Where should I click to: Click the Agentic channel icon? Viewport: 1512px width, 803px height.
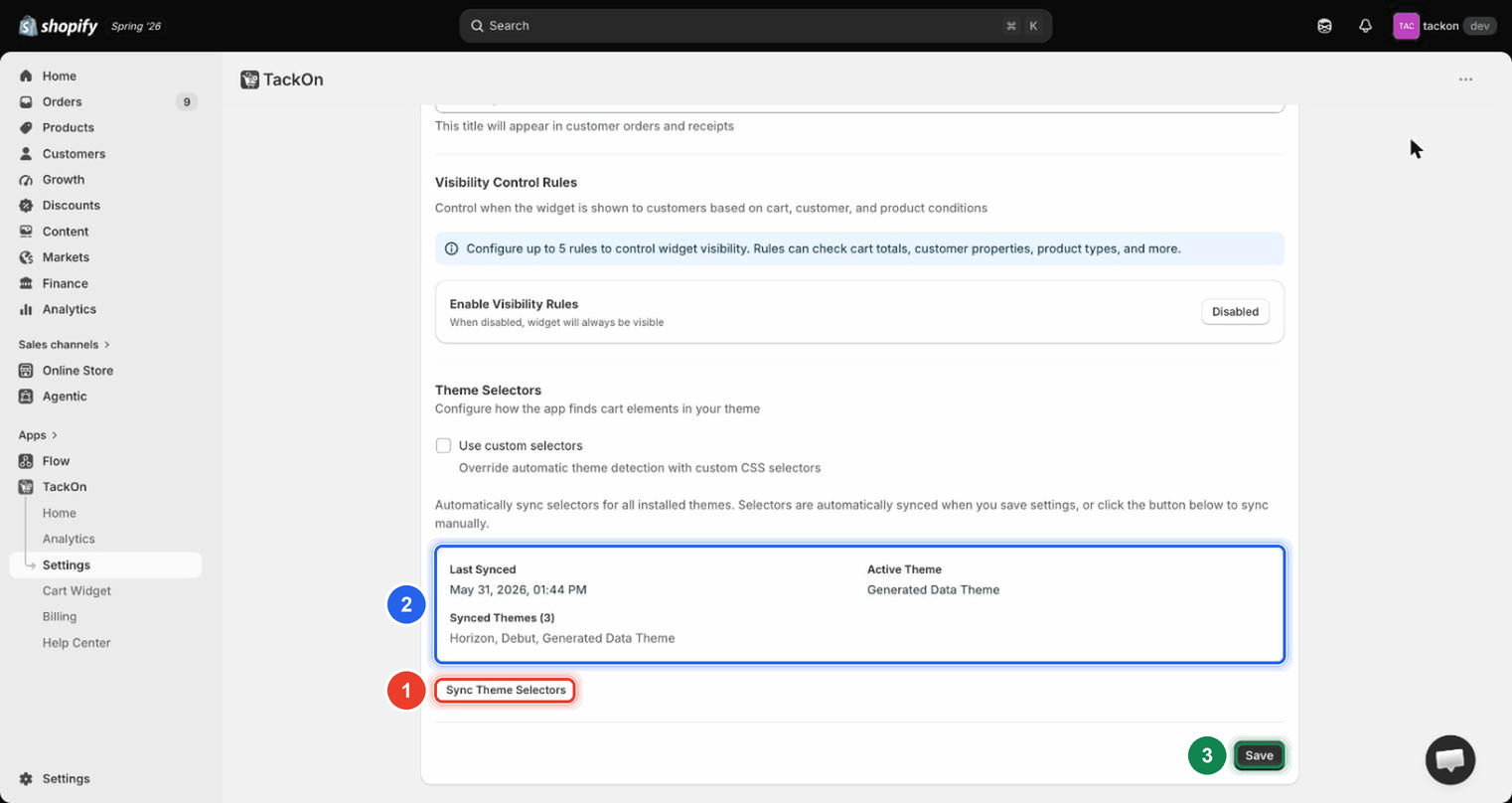pos(26,397)
